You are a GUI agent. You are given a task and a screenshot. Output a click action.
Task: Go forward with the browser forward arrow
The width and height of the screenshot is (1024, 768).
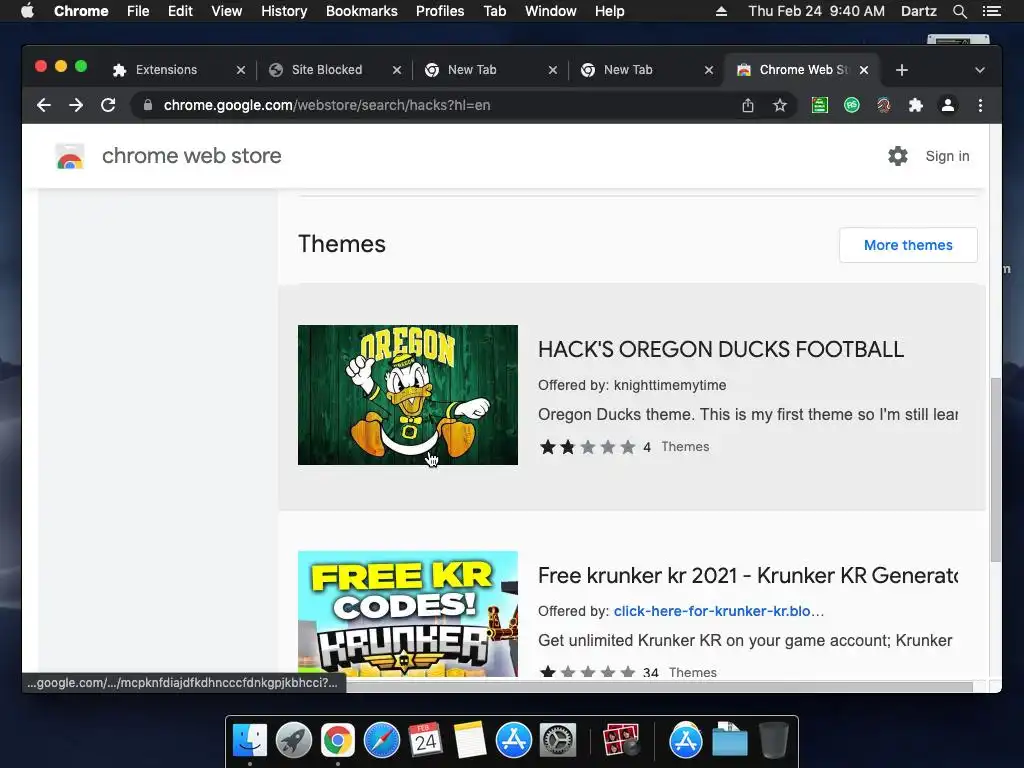(x=76, y=105)
